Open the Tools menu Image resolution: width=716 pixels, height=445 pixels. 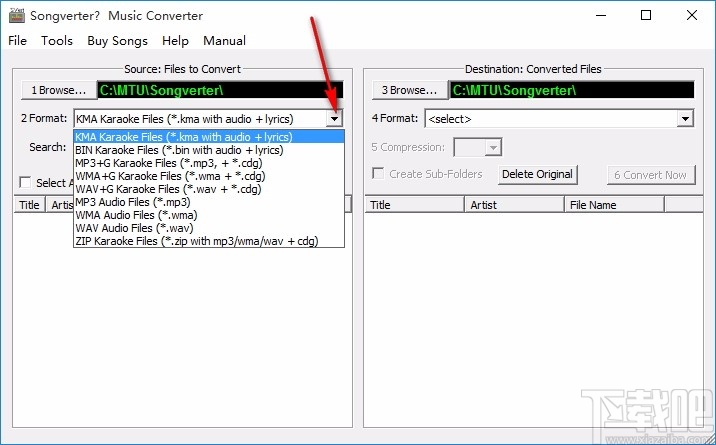click(x=57, y=41)
